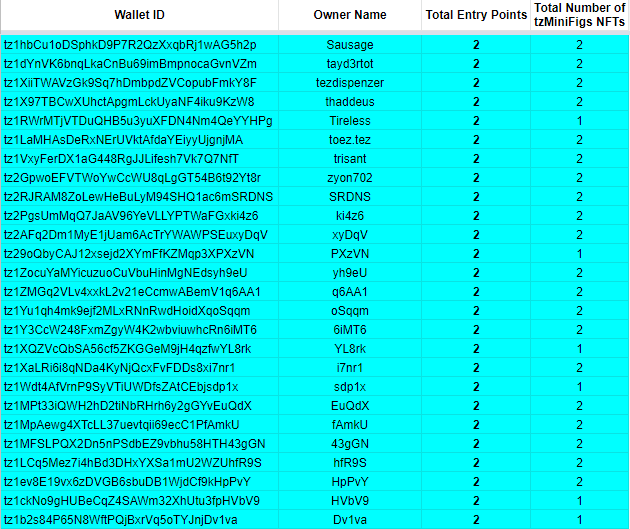Click owner name cell trisant
Viewport: 630px width, 529px height.
click(350, 159)
